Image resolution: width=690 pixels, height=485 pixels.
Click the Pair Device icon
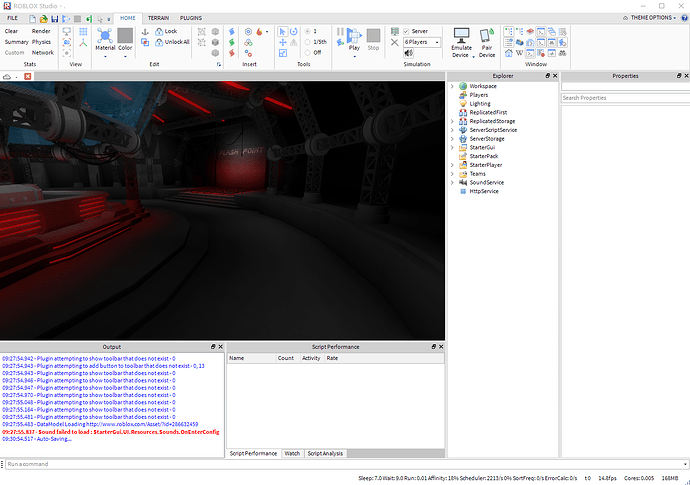tap(487, 35)
